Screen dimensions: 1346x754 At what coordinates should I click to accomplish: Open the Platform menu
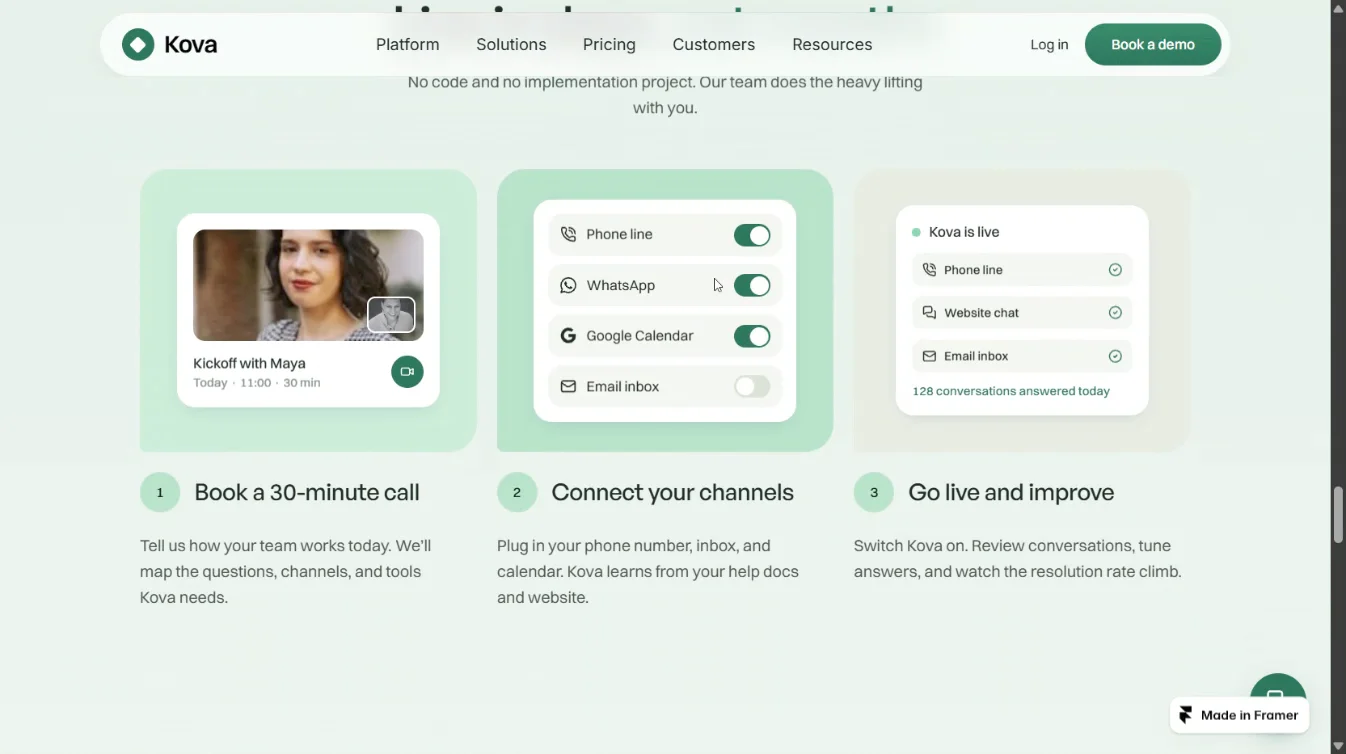(408, 44)
